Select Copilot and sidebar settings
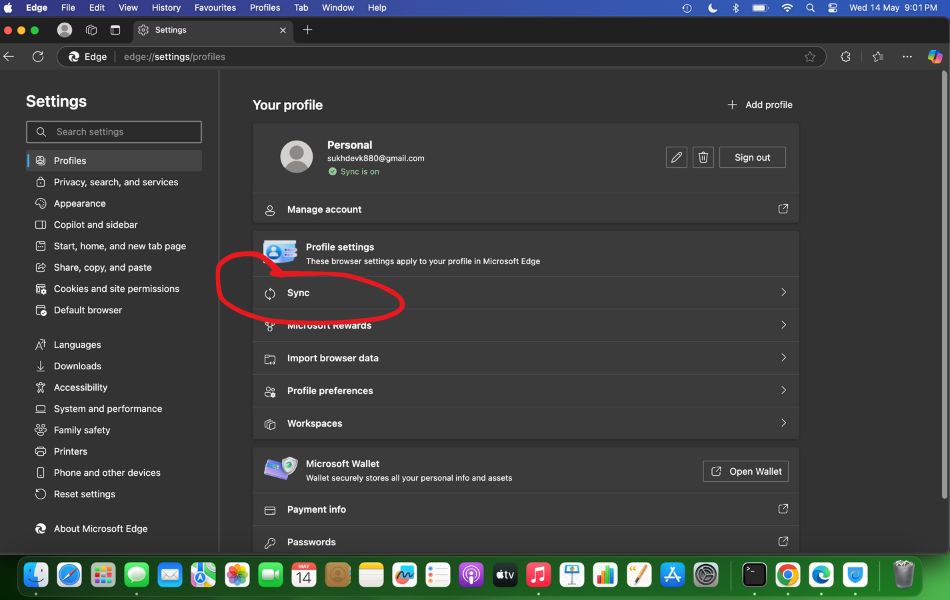The image size is (950, 600). [114, 225]
